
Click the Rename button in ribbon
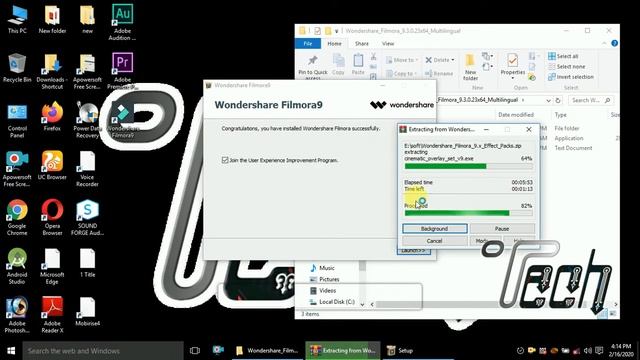tap(439, 73)
